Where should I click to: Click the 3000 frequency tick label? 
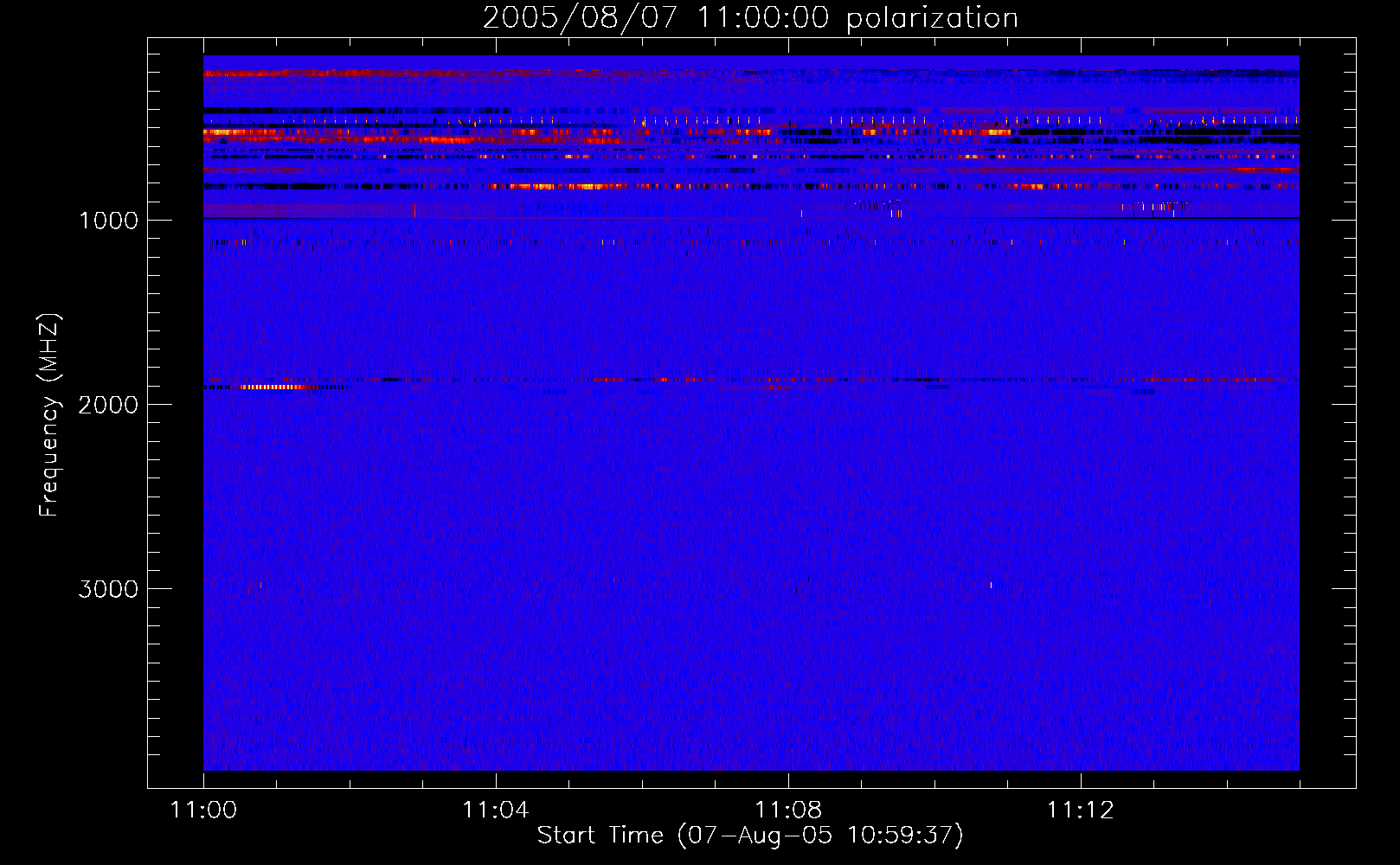tap(108, 589)
